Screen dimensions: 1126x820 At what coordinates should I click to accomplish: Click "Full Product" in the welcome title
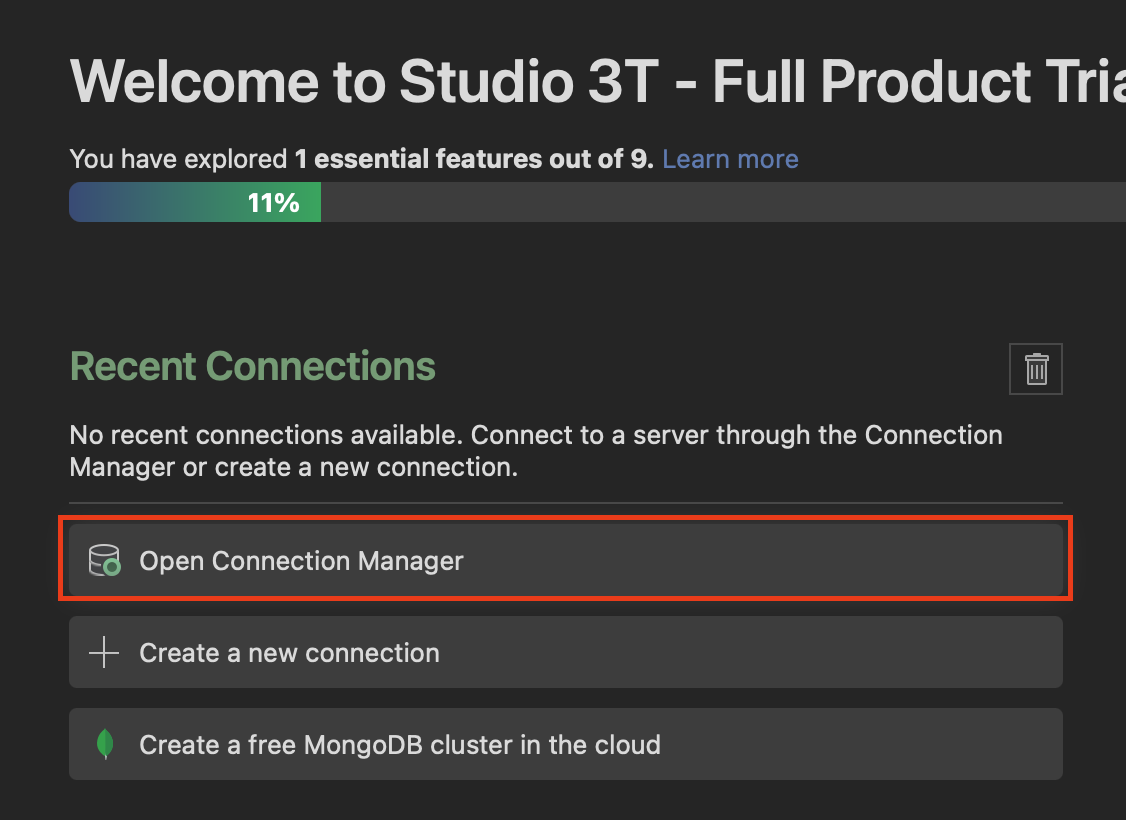coord(870,82)
